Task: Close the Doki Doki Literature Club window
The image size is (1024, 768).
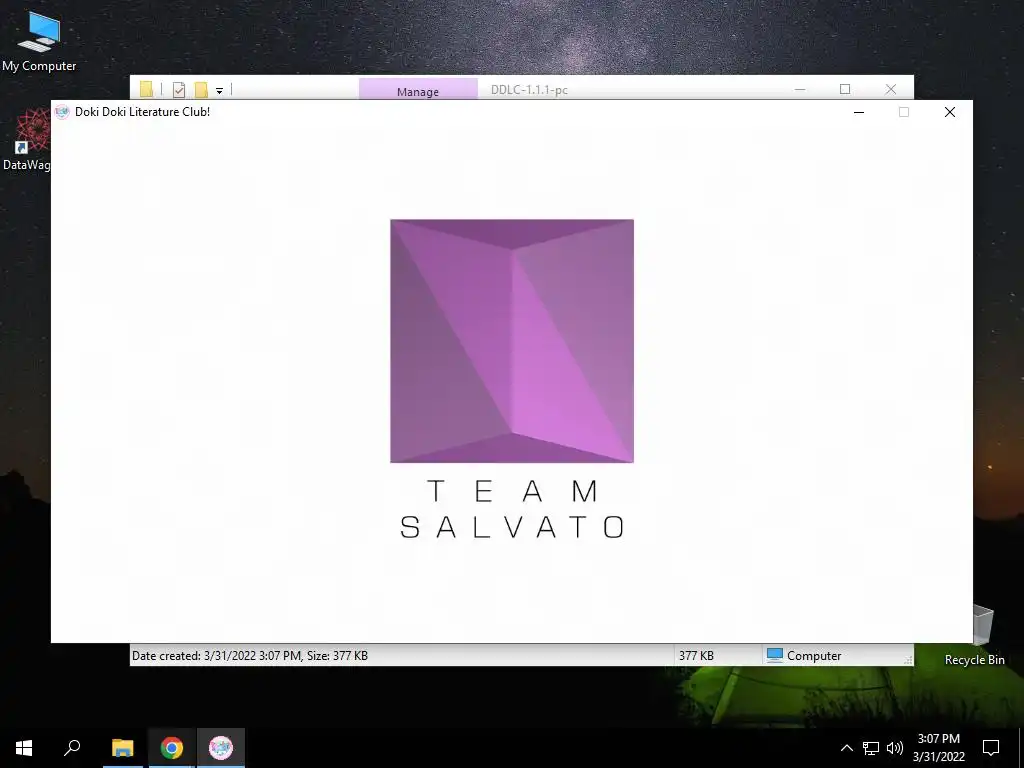Action: [x=950, y=112]
